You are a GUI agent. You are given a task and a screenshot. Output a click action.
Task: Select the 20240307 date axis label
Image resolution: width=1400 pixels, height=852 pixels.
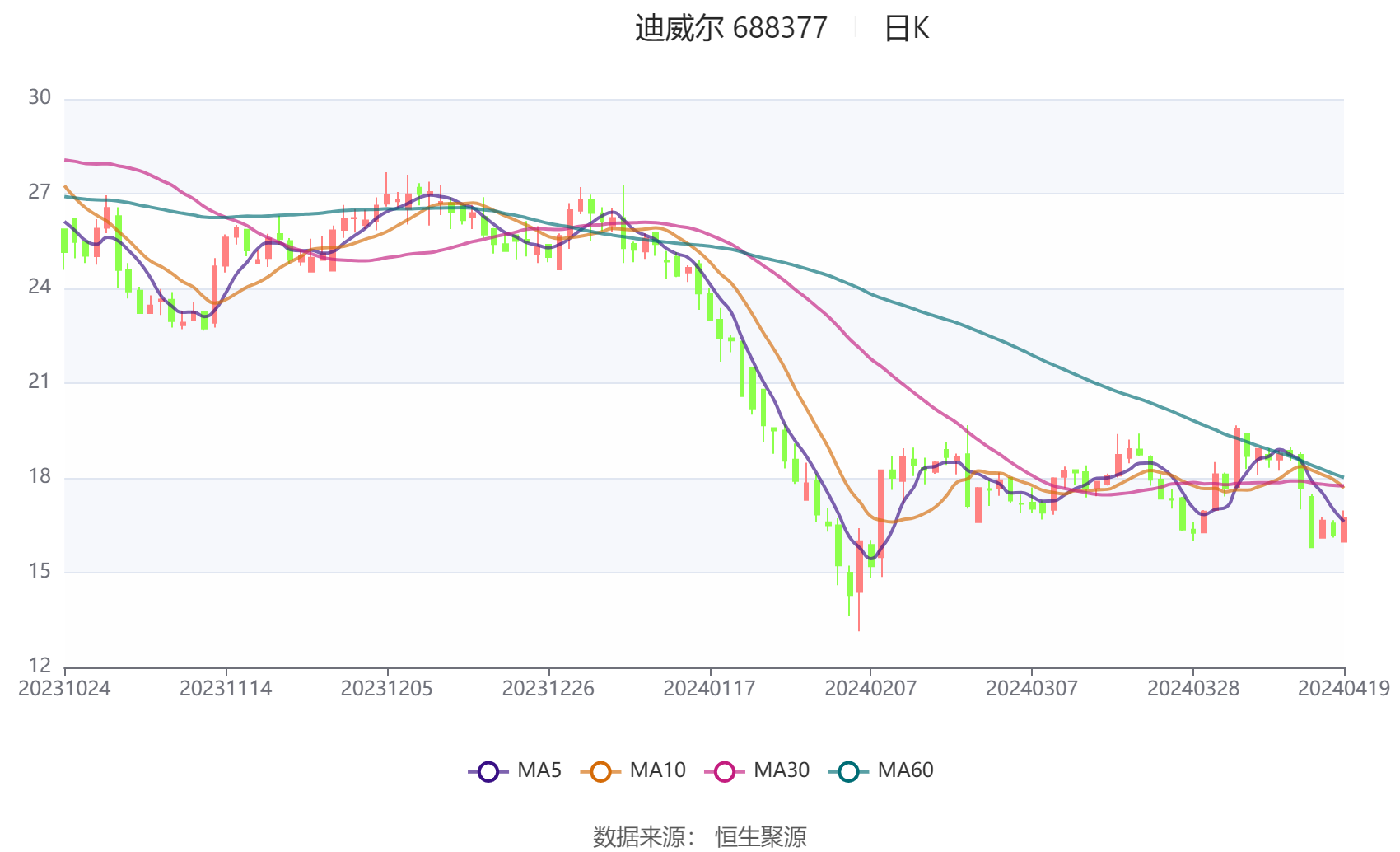[x=1032, y=689]
